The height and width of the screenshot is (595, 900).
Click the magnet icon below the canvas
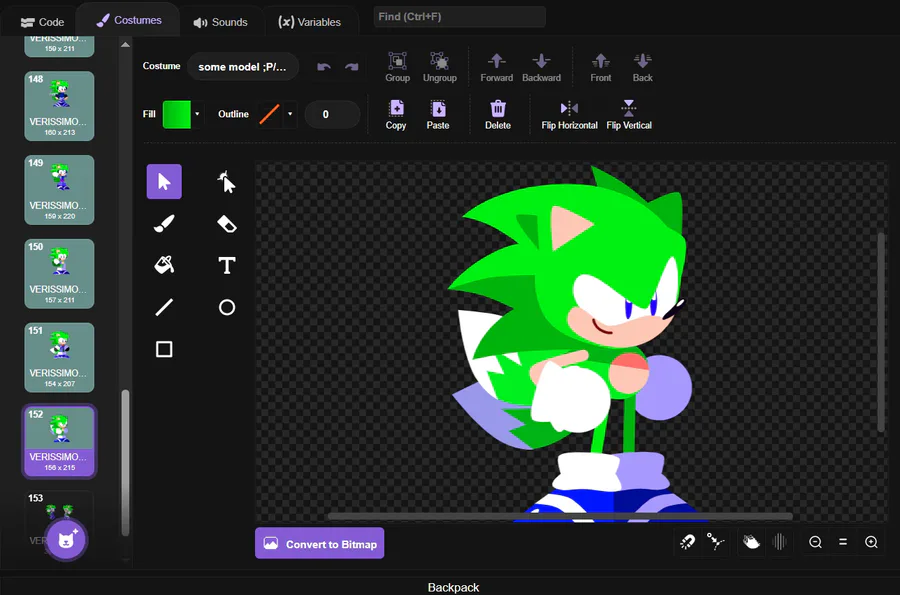pyautogui.click(x=688, y=542)
